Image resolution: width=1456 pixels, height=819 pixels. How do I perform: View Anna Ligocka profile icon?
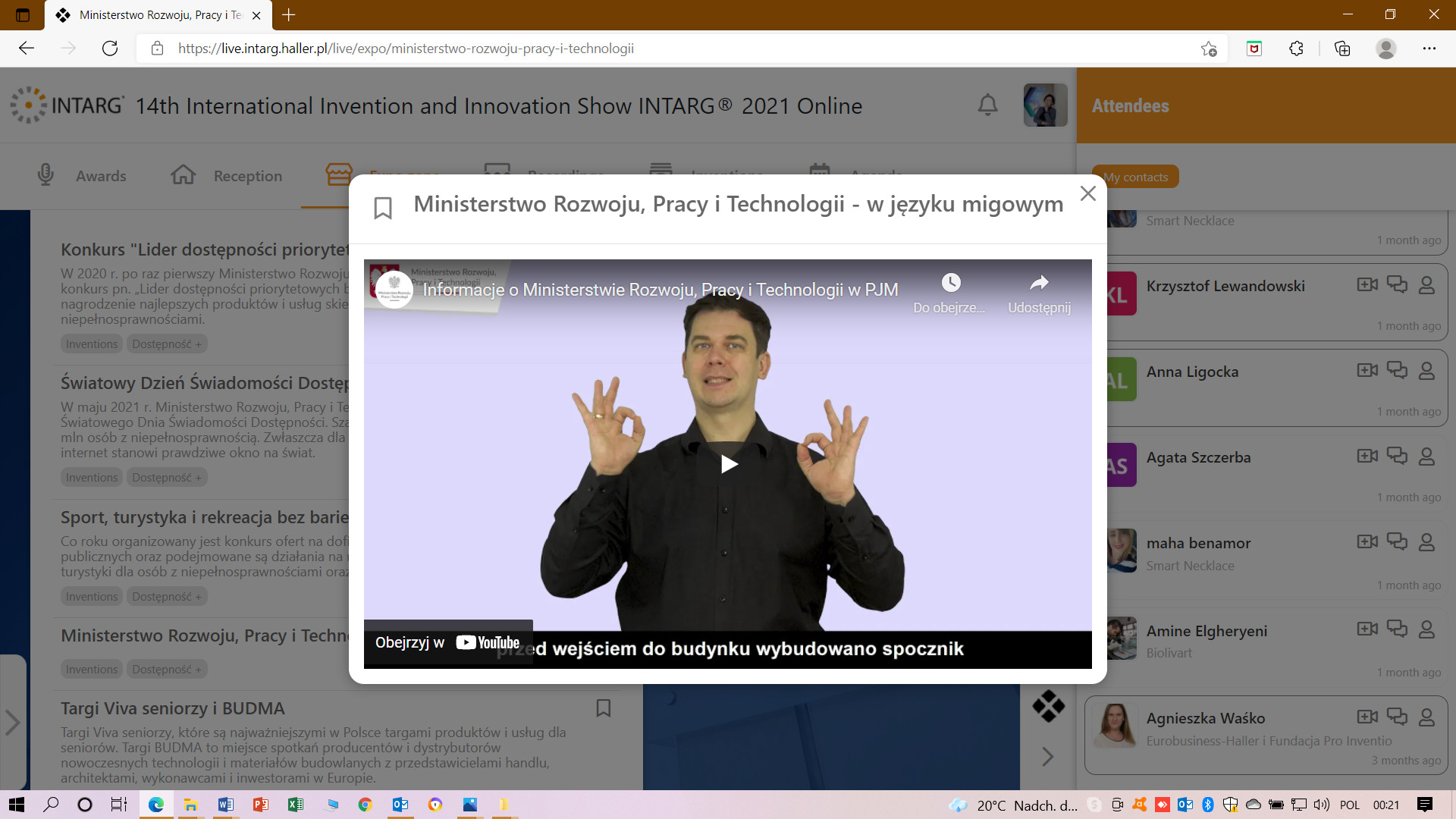tap(1426, 371)
